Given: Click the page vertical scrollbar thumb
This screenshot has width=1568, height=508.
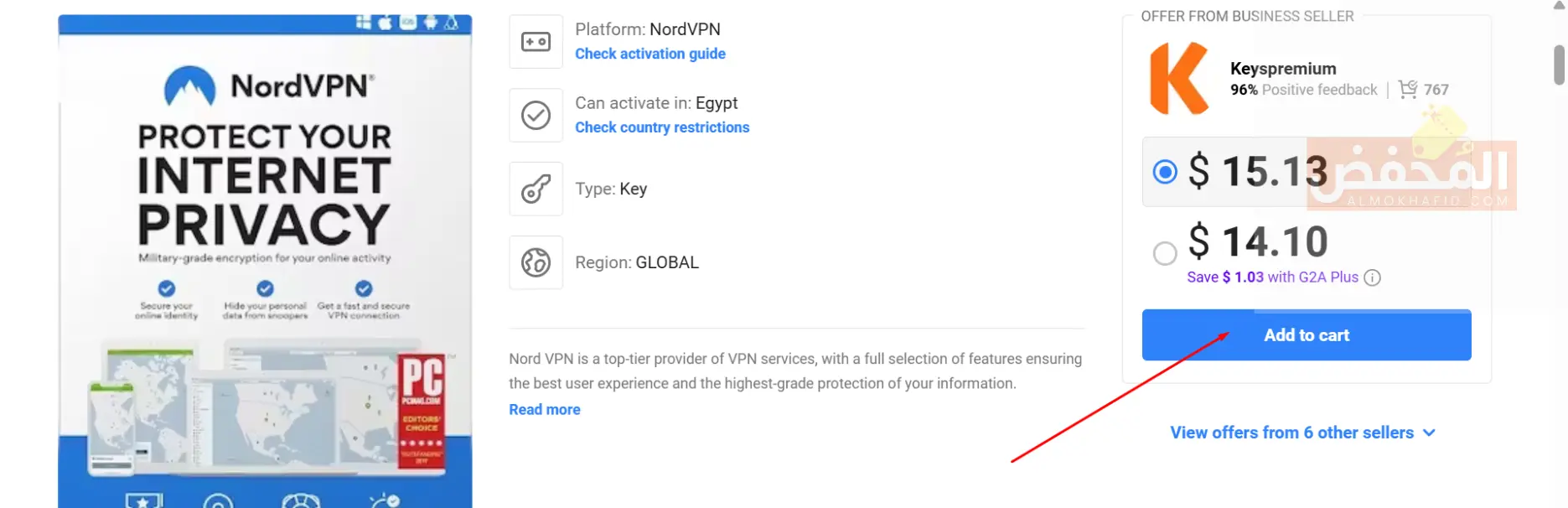Looking at the screenshot, I should [x=1559, y=65].
